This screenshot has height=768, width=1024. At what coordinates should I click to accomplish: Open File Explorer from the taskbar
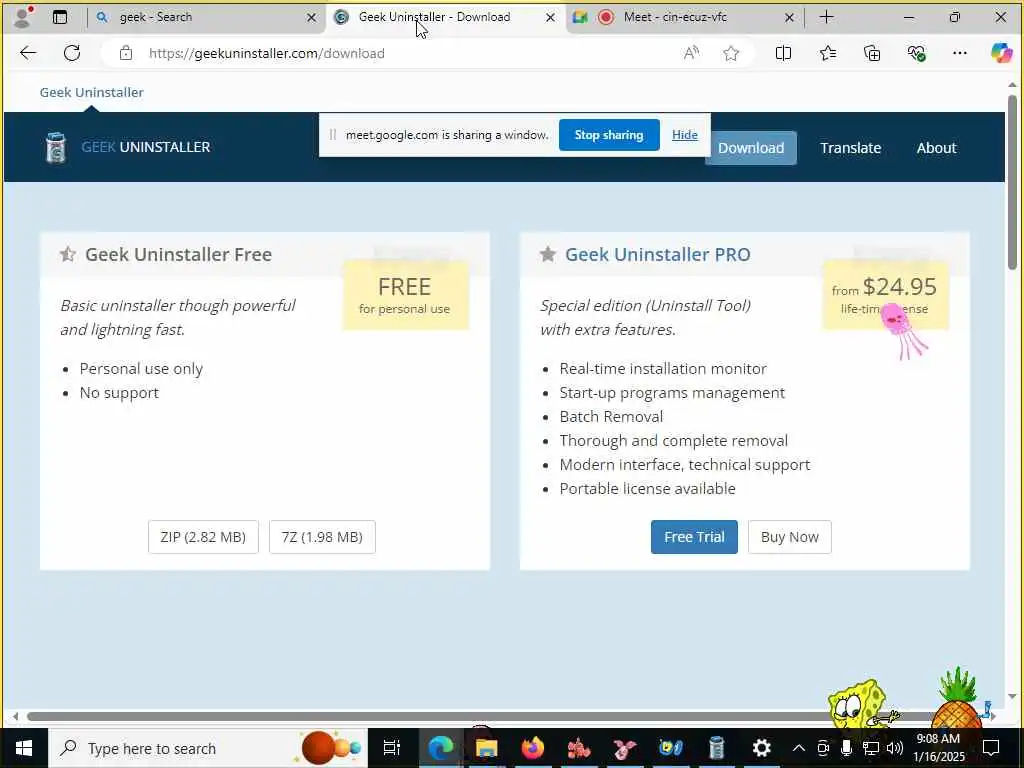tap(487, 748)
